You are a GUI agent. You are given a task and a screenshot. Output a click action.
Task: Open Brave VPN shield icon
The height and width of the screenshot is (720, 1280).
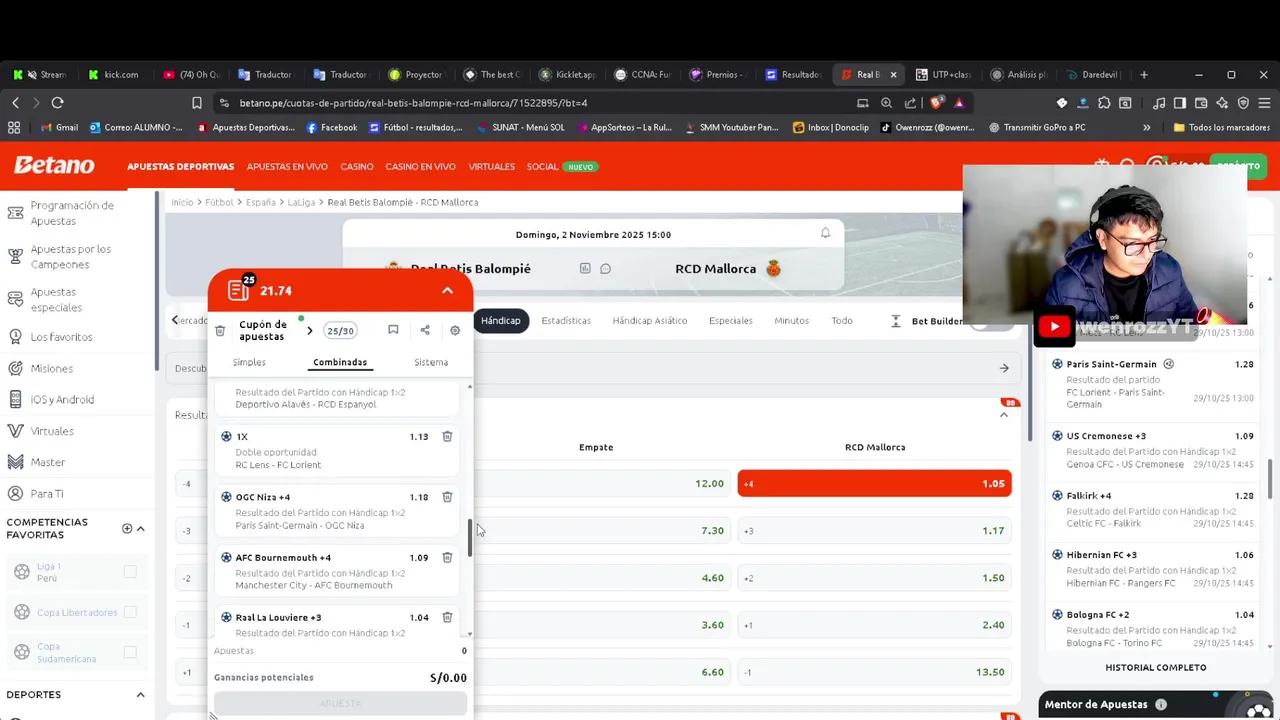[x=1243, y=102]
